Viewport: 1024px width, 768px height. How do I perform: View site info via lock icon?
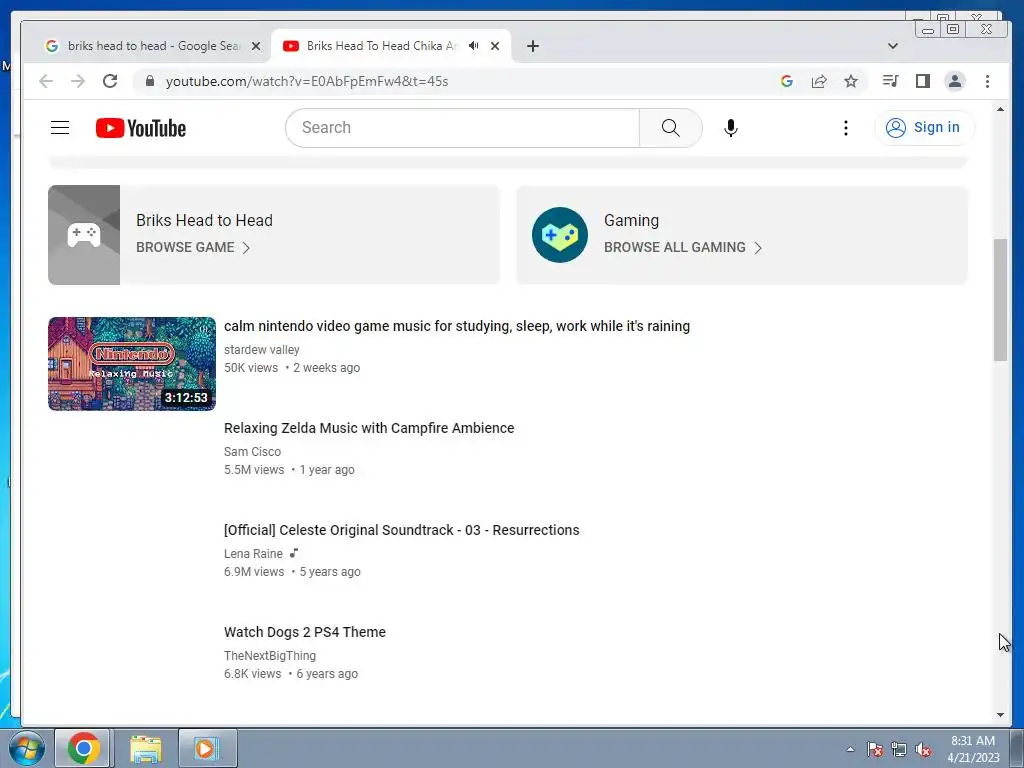point(150,81)
